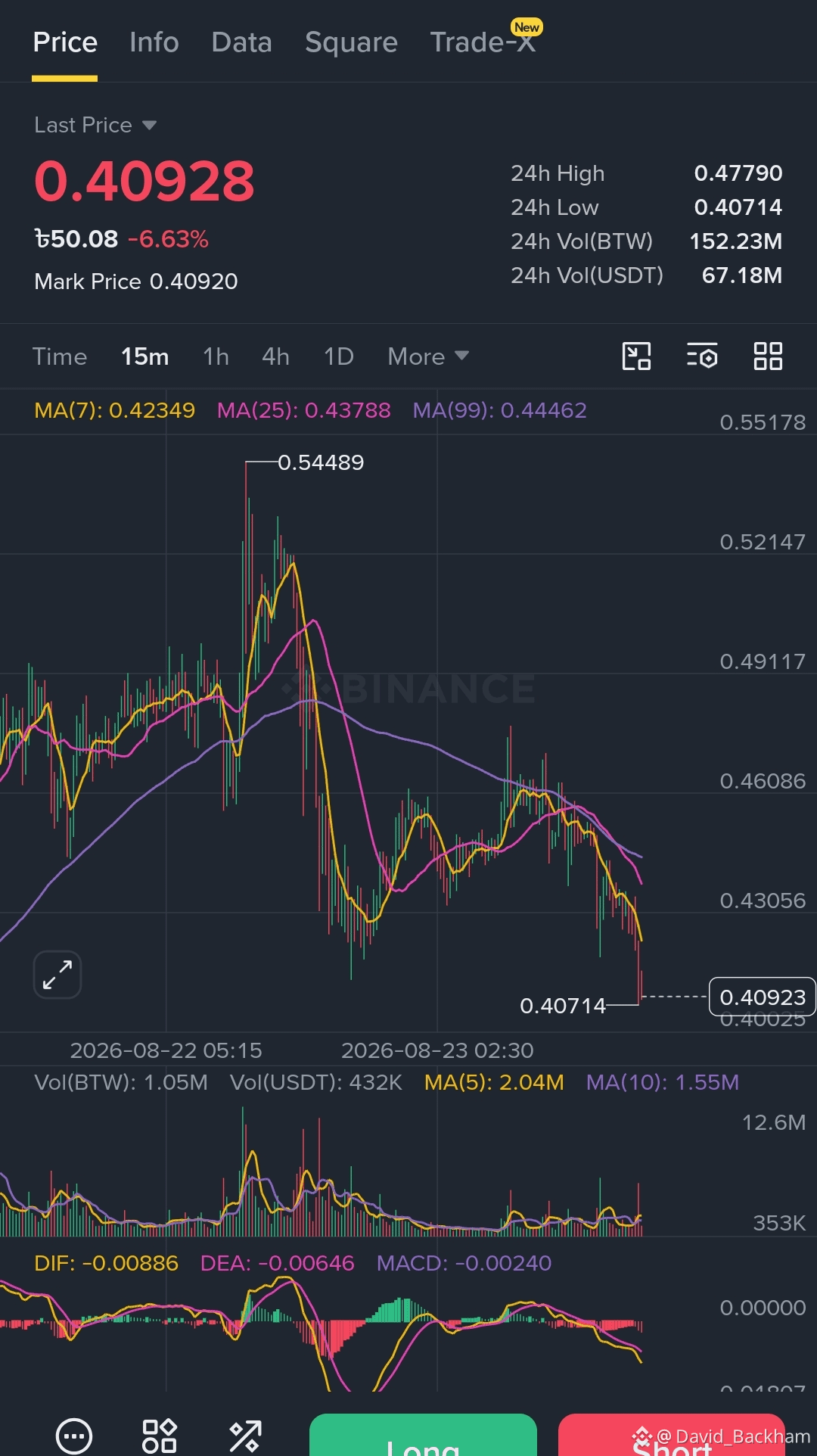Screen dimensions: 817x1456
Task: Tap the Vol(BTW): 1.05M label
Action: [x=121, y=1082]
